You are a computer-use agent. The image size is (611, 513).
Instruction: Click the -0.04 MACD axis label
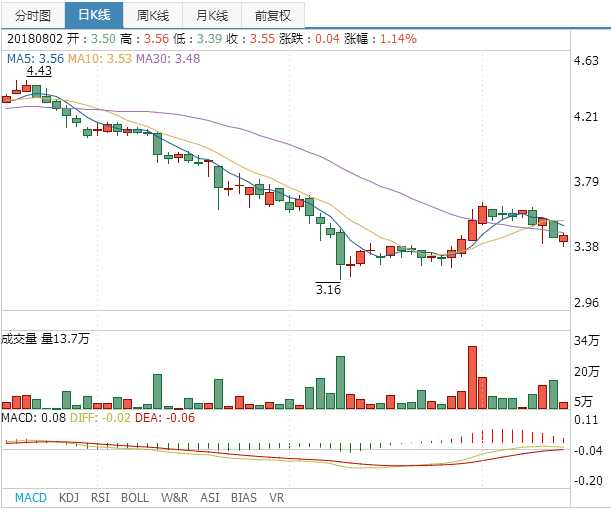tap(588, 451)
